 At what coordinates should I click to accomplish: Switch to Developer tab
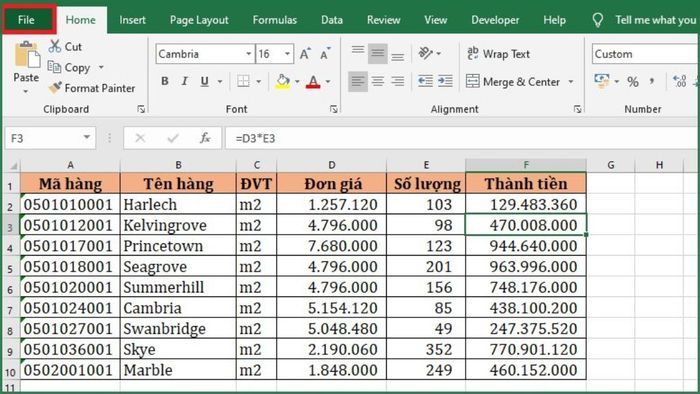coord(495,20)
